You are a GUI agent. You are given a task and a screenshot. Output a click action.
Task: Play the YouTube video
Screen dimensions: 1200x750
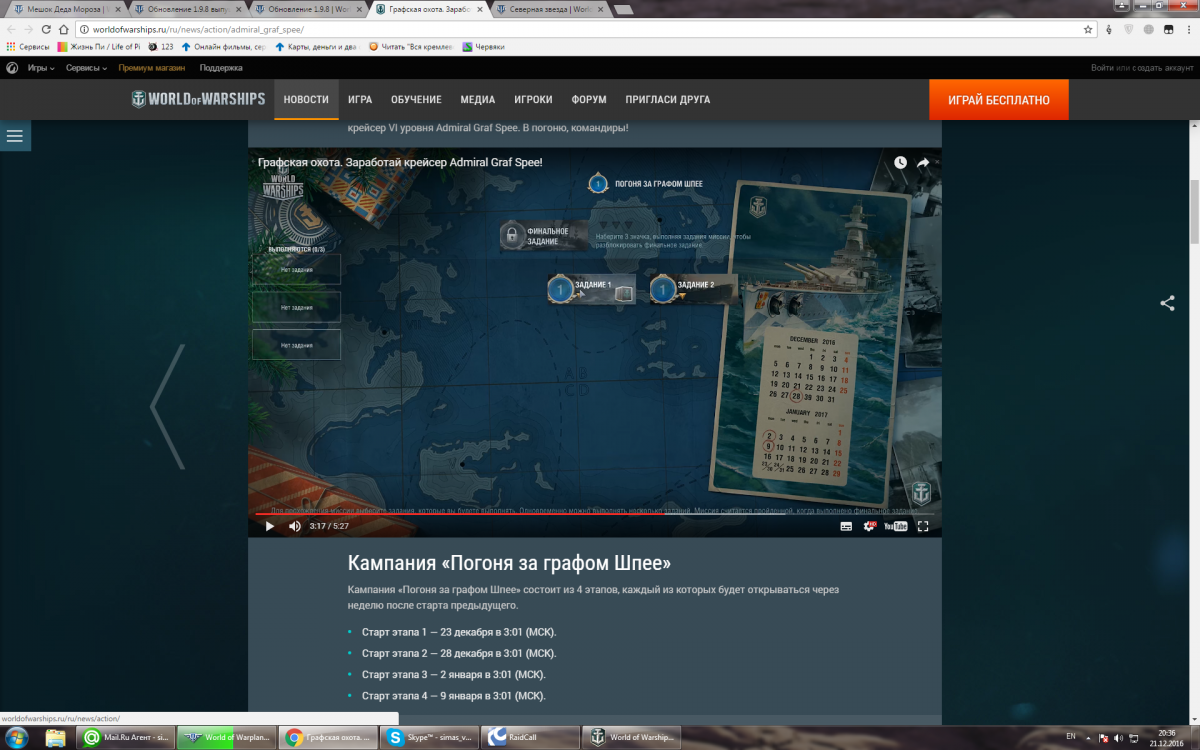(x=269, y=526)
